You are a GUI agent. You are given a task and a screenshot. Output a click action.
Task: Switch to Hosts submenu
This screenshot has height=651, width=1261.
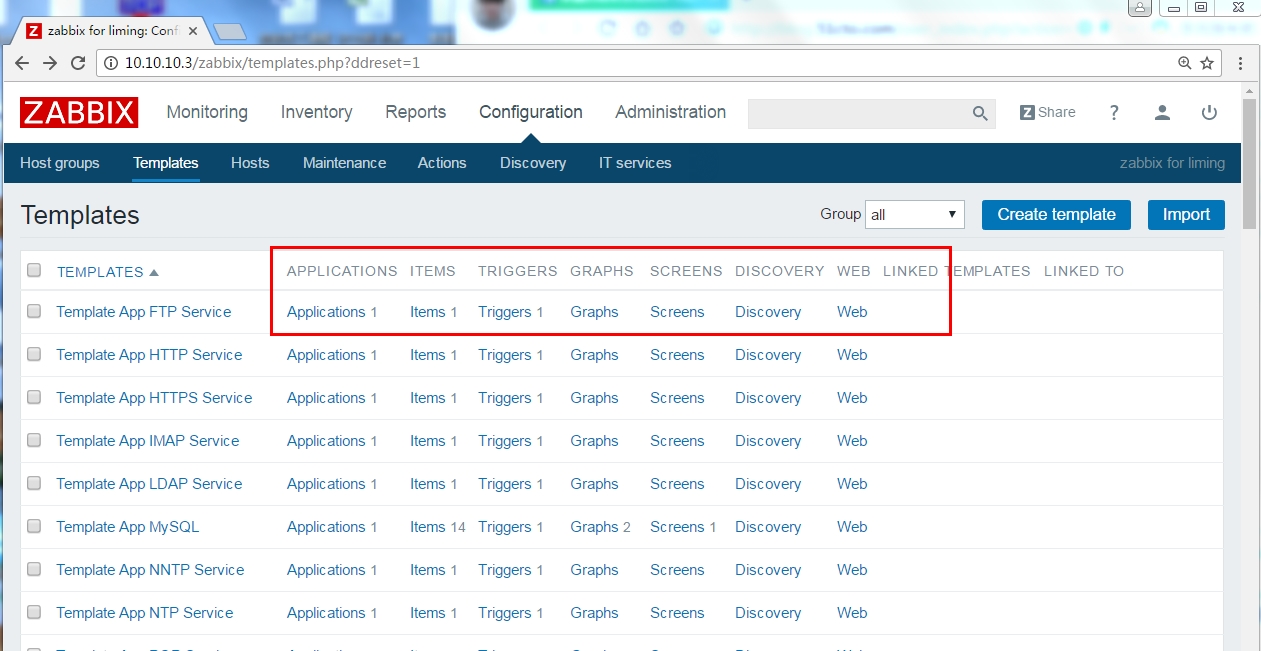click(250, 163)
